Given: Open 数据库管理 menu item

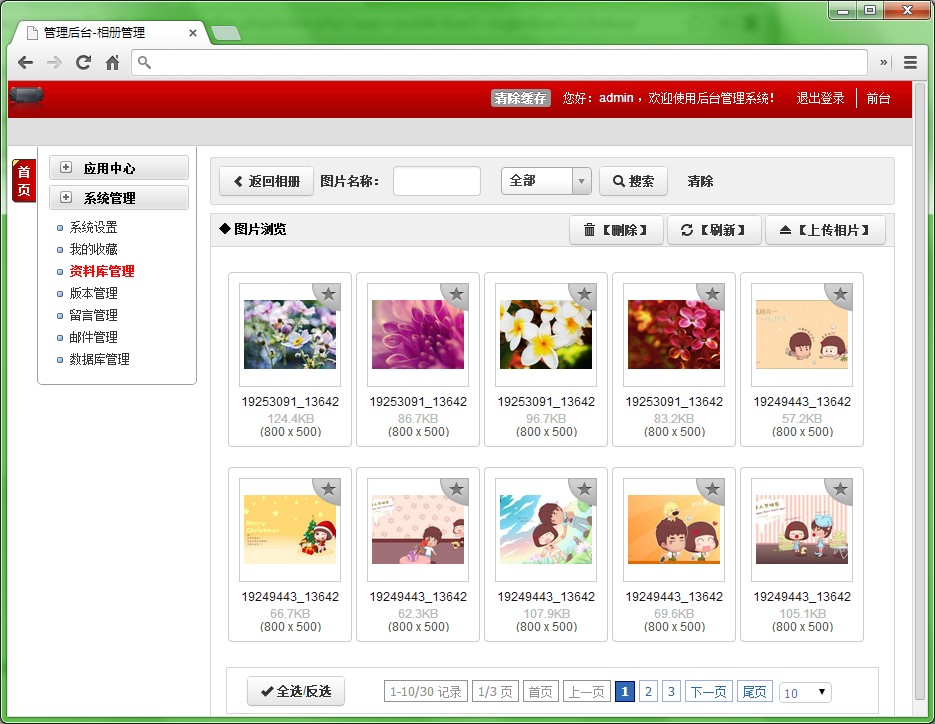Looking at the screenshot, I should tap(99, 360).
